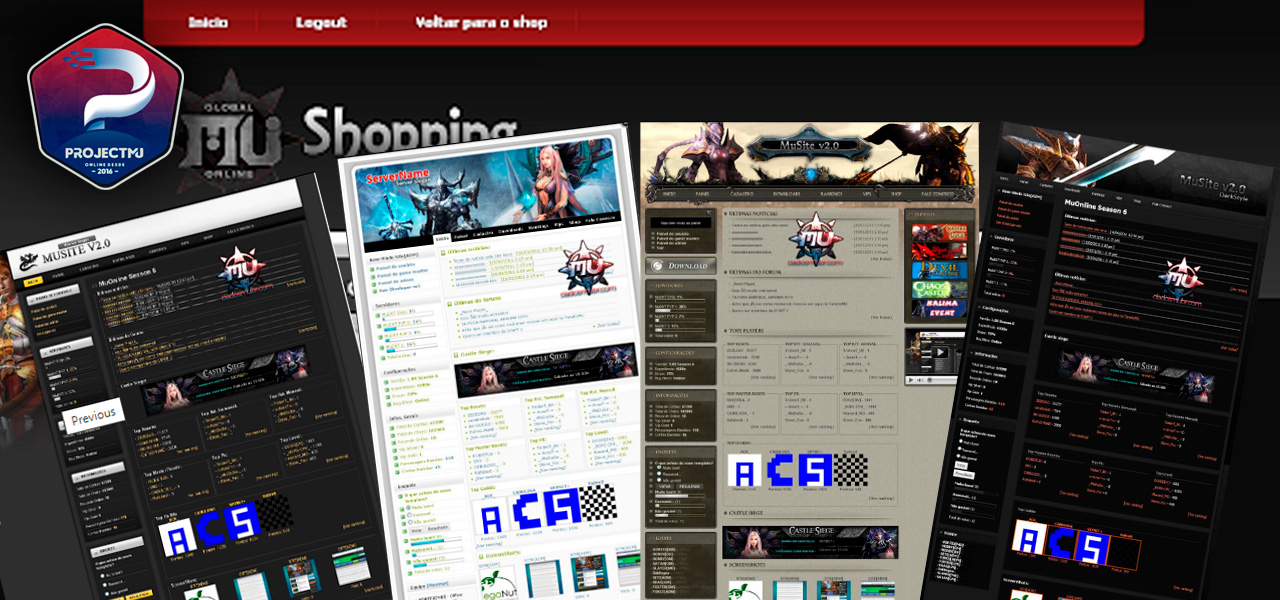Image resolution: width=1280 pixels, height=600 pixels.
Task: Open the Devil Square event banner
Action: [940, 270]
